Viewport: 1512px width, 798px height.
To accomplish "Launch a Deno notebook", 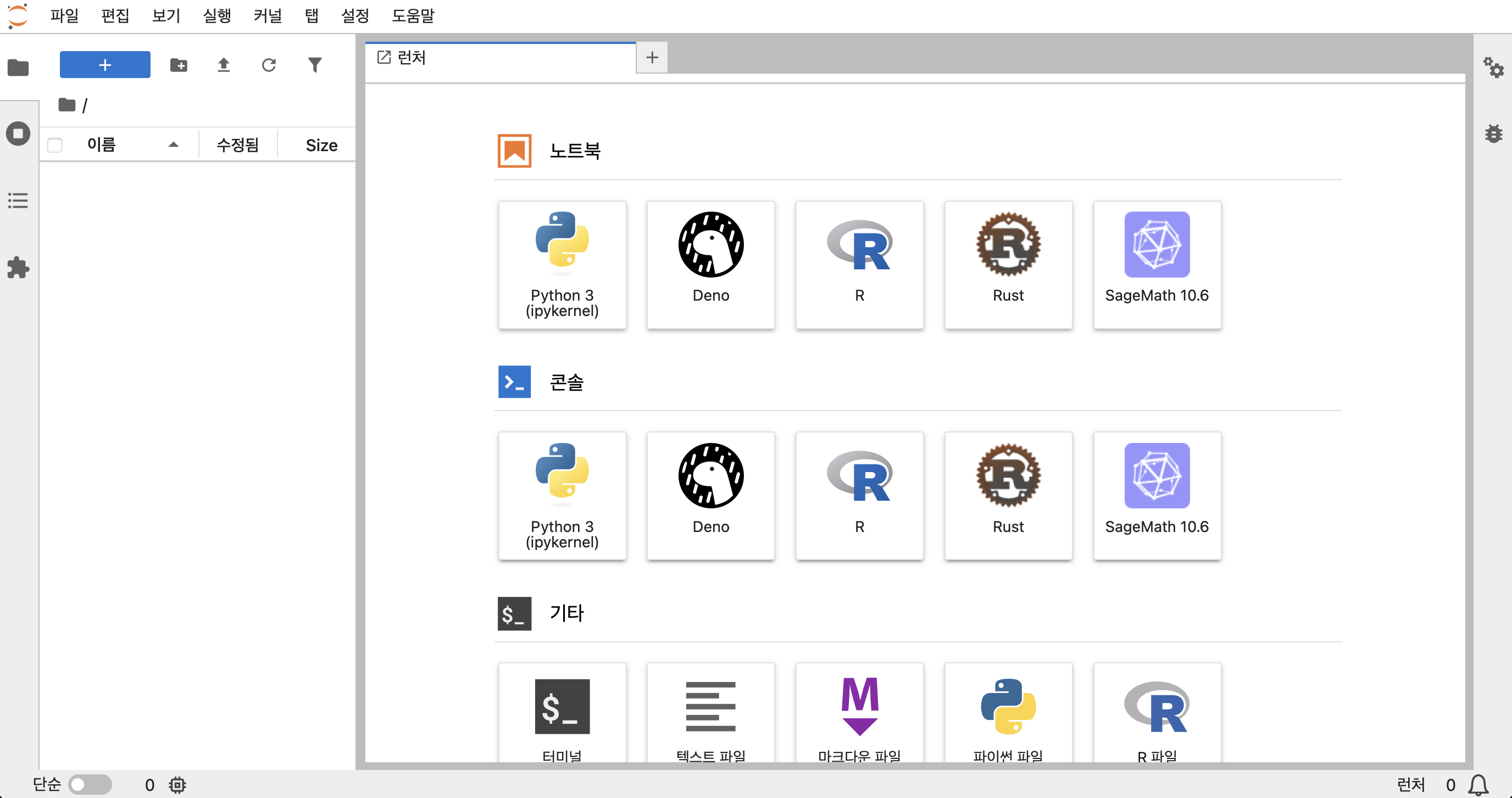I will coord(711,265).
